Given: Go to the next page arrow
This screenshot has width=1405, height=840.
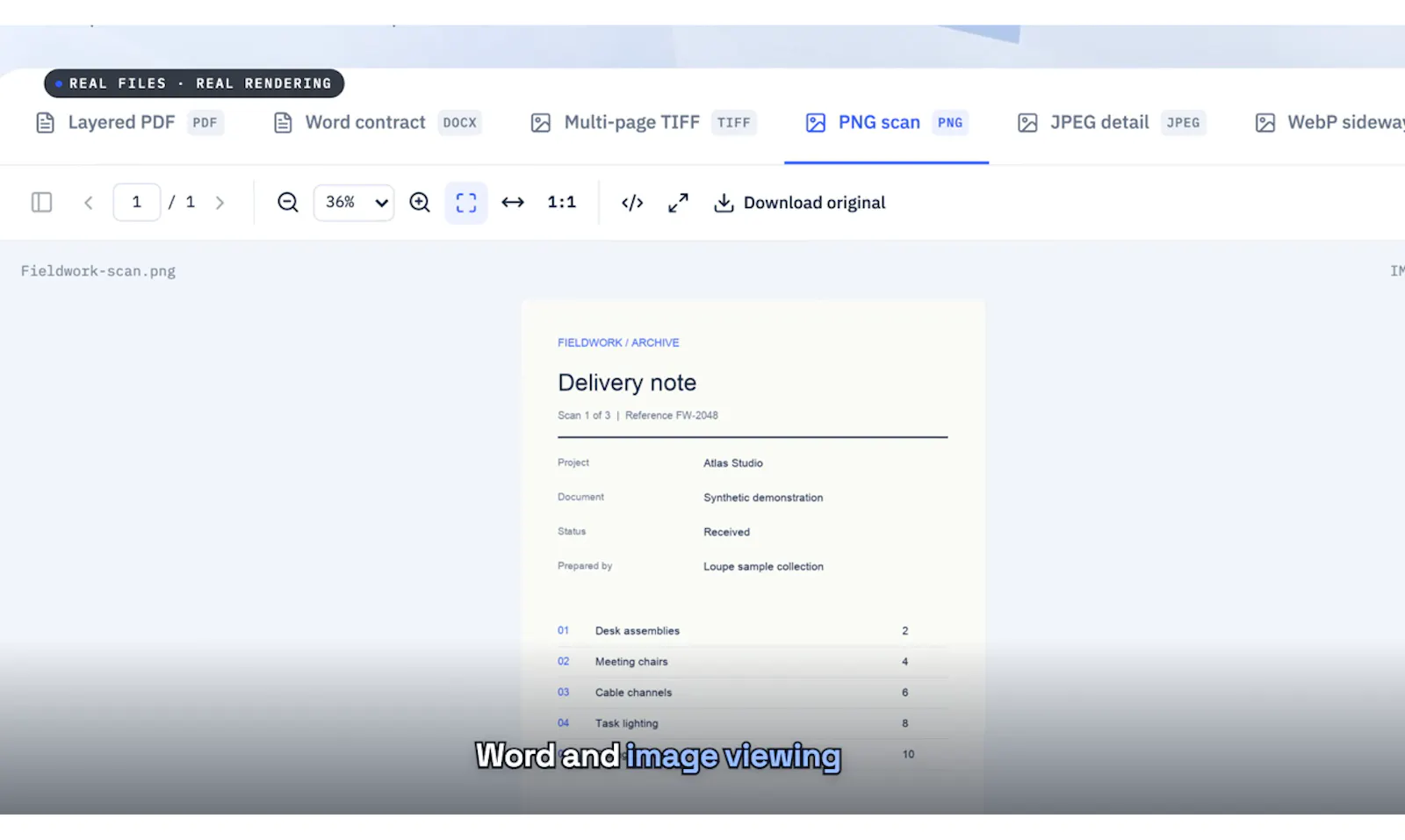Looking at the screenshot, I should pyautogui.click(x=220, y=203).
